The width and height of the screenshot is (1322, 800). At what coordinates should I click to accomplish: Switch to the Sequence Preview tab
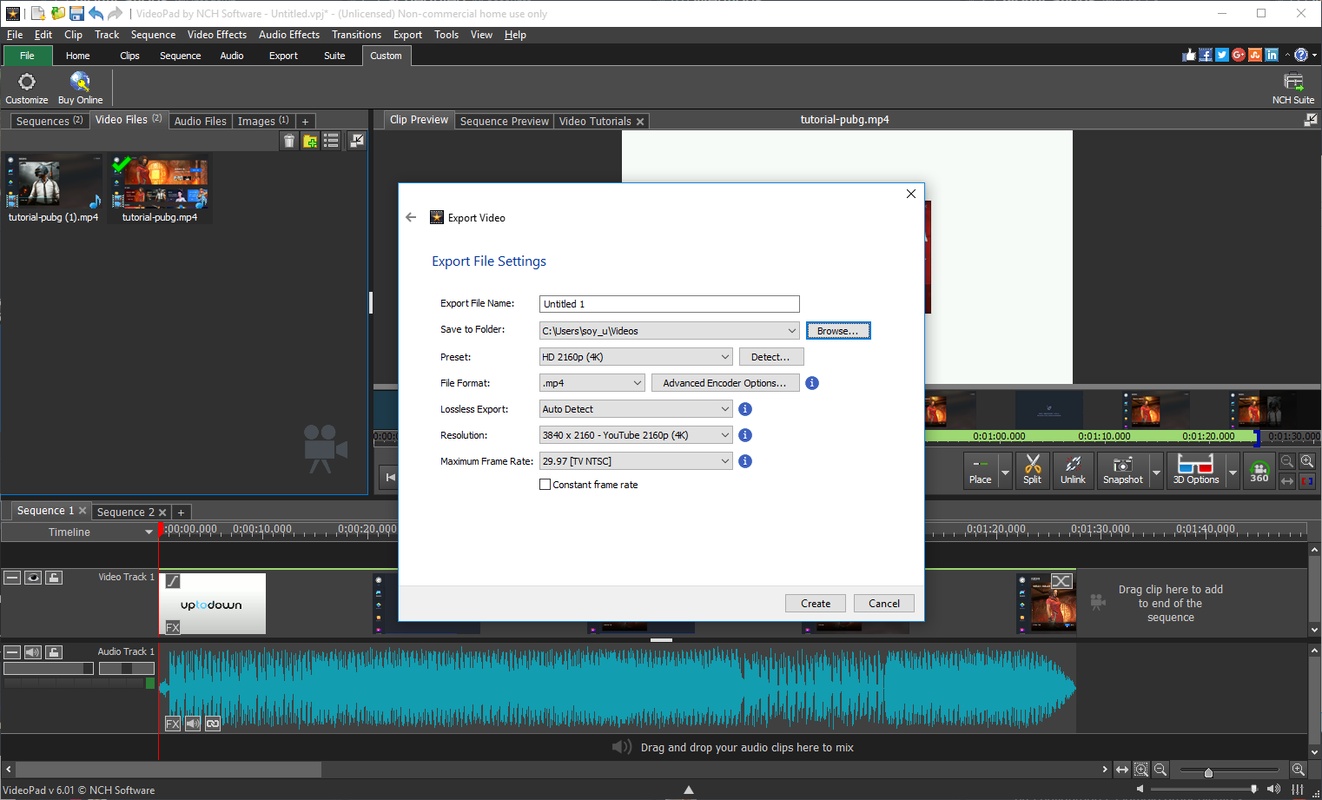point(504,121)
